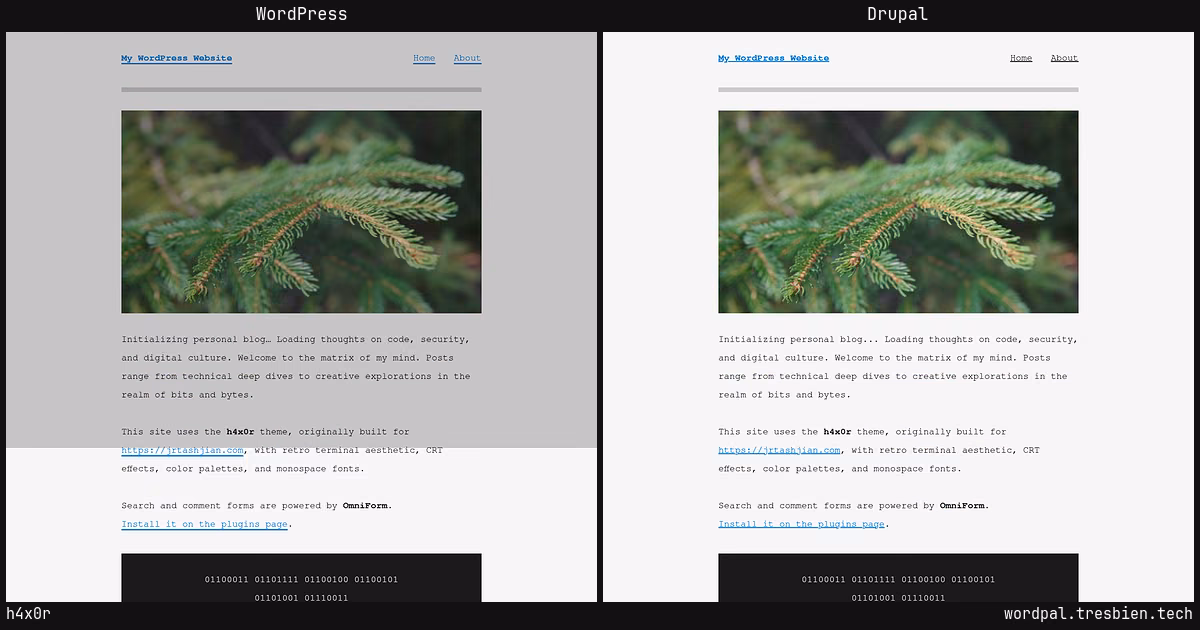Click binary code block in WordPress pane
The height and width of the screenshot is (630, 1200).
[301, 578]
